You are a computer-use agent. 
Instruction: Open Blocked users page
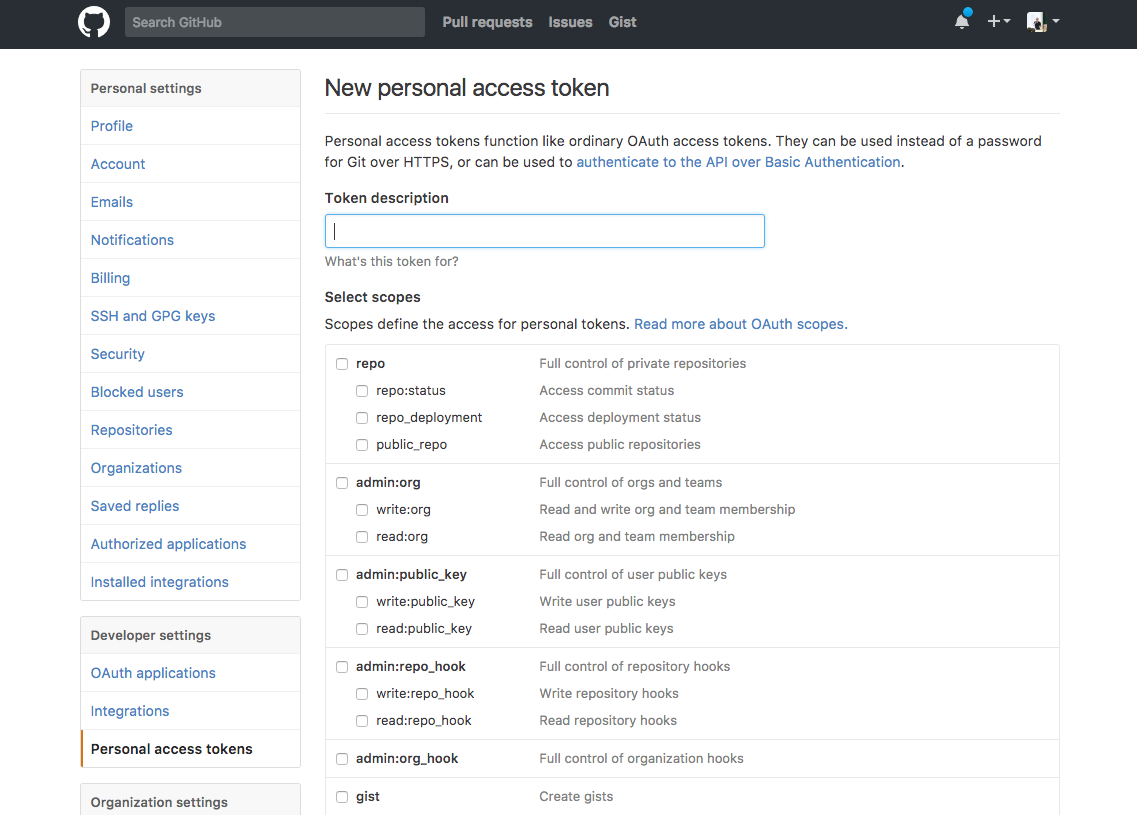pos(191,392)
